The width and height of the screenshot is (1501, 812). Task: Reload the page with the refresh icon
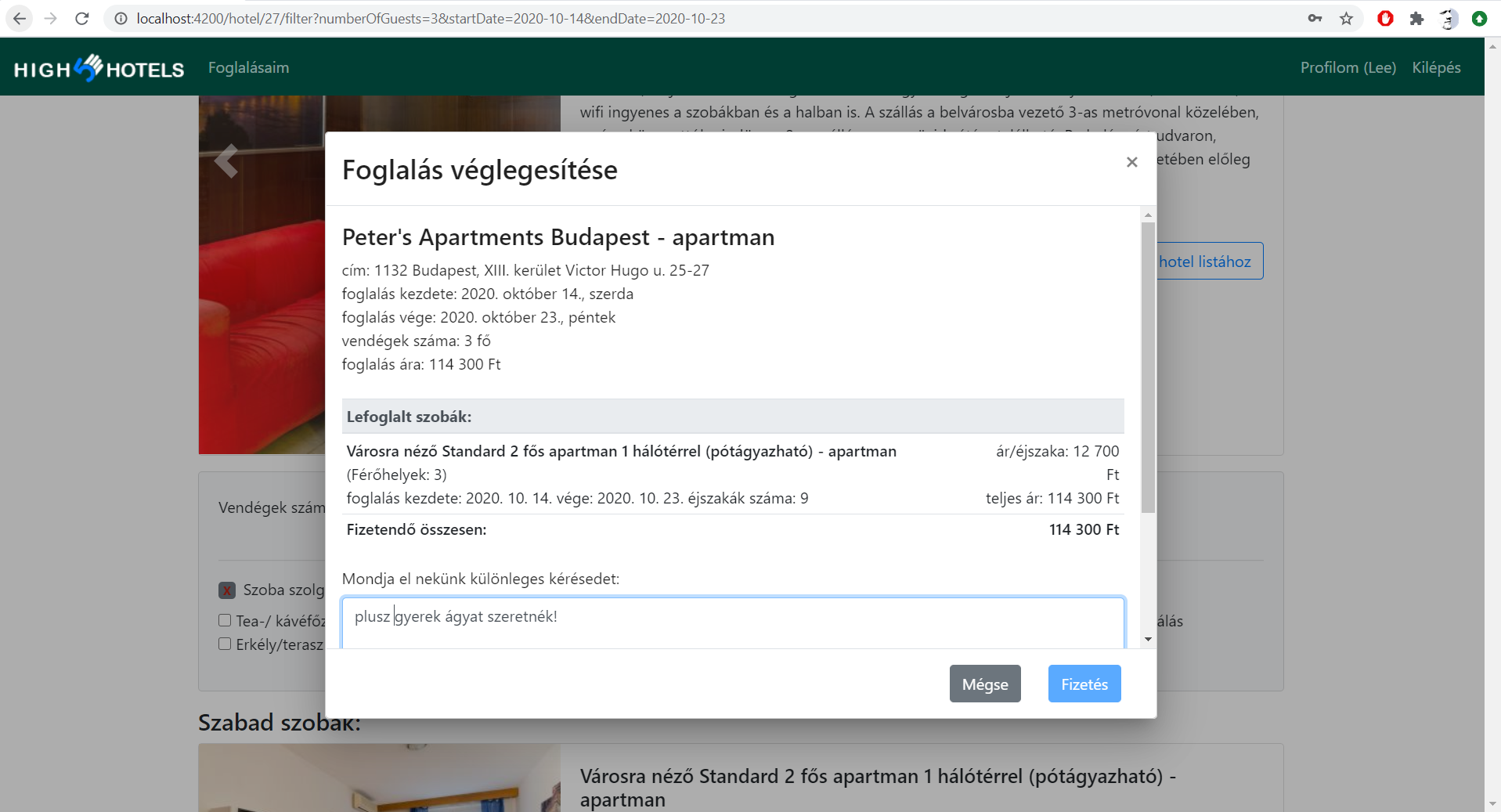click(x=82, y=18)
